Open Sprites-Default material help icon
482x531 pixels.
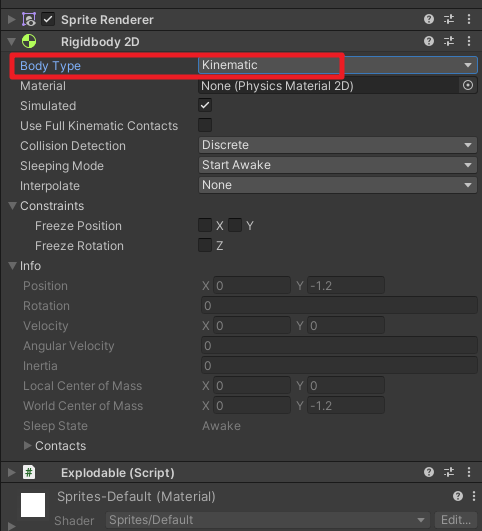coord(458,496)
